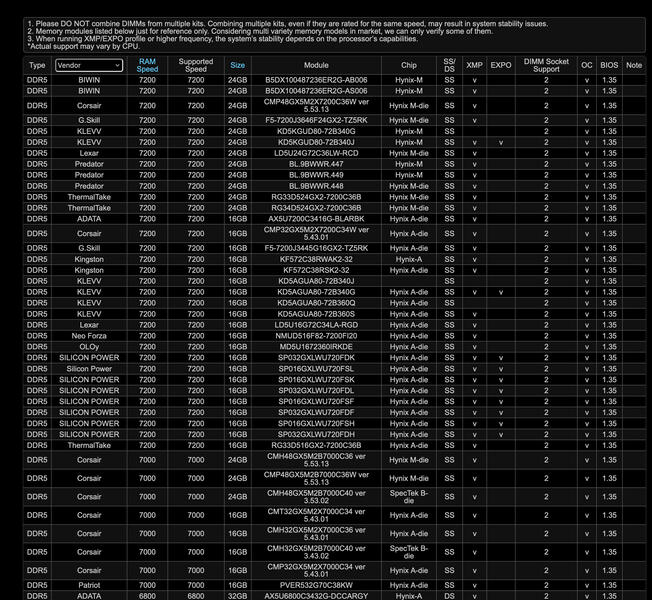
Task: Select module SP016GXLWU720FSK
Action: pos(316,380)
